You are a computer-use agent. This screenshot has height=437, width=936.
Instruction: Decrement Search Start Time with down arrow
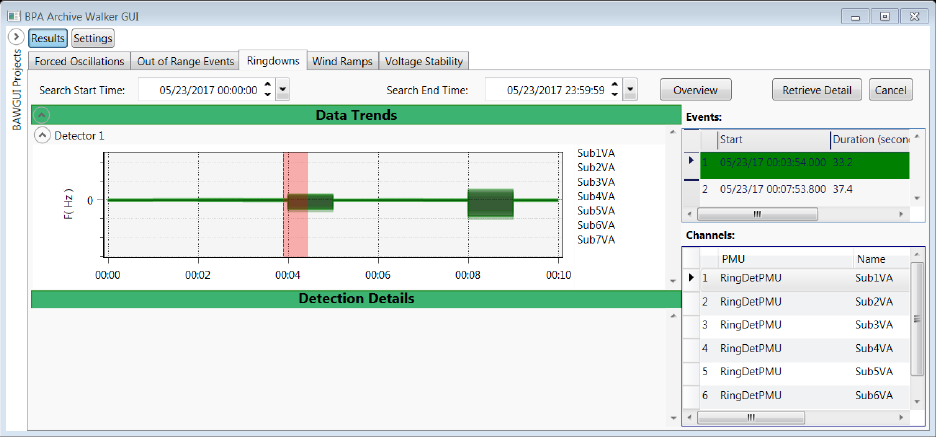point(267,94)
